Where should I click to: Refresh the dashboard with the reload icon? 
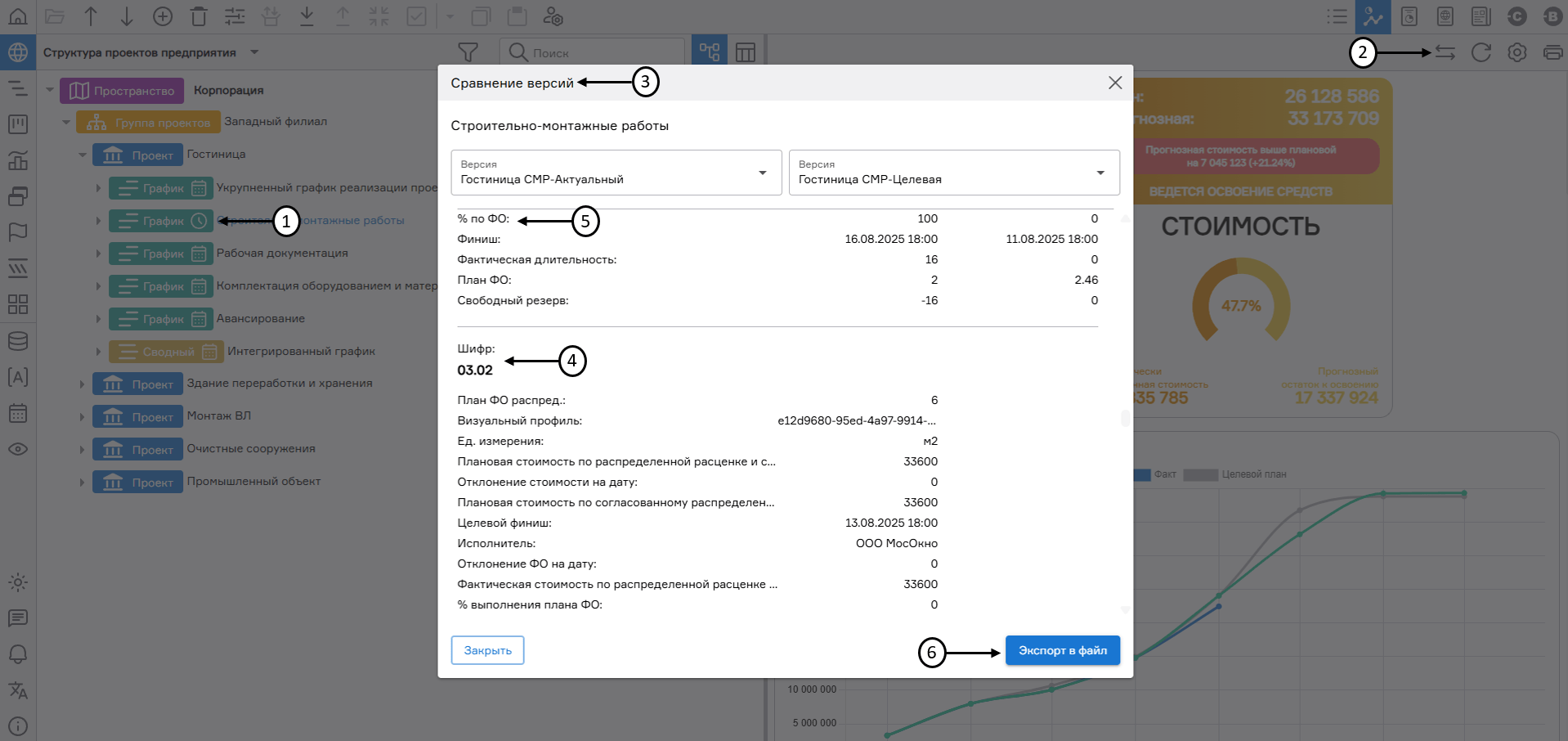[x=1481, y=52]
